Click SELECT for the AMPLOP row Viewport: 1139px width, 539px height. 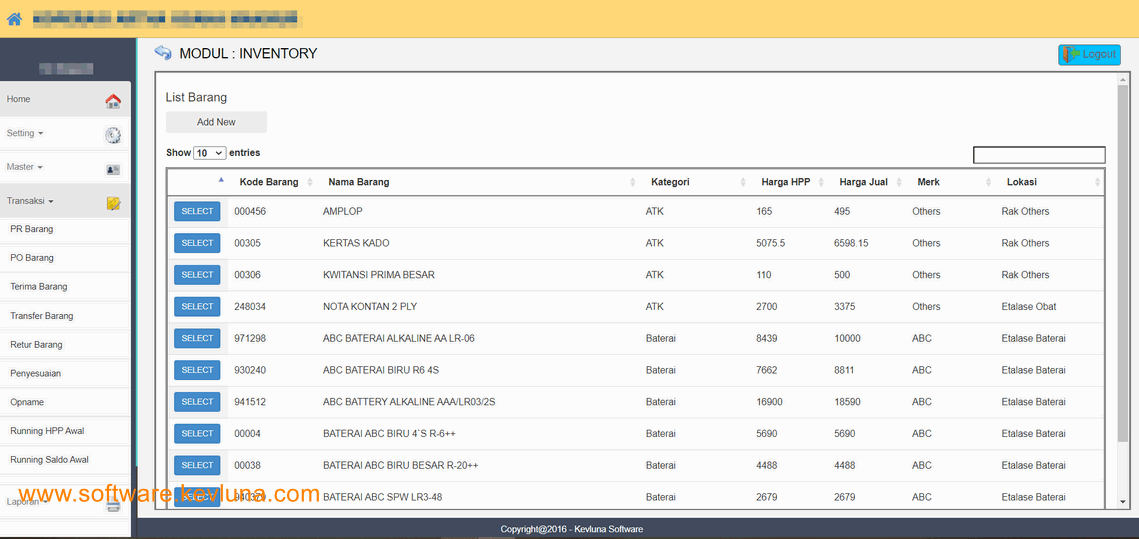pyautogui.click(x=197, y=211)
